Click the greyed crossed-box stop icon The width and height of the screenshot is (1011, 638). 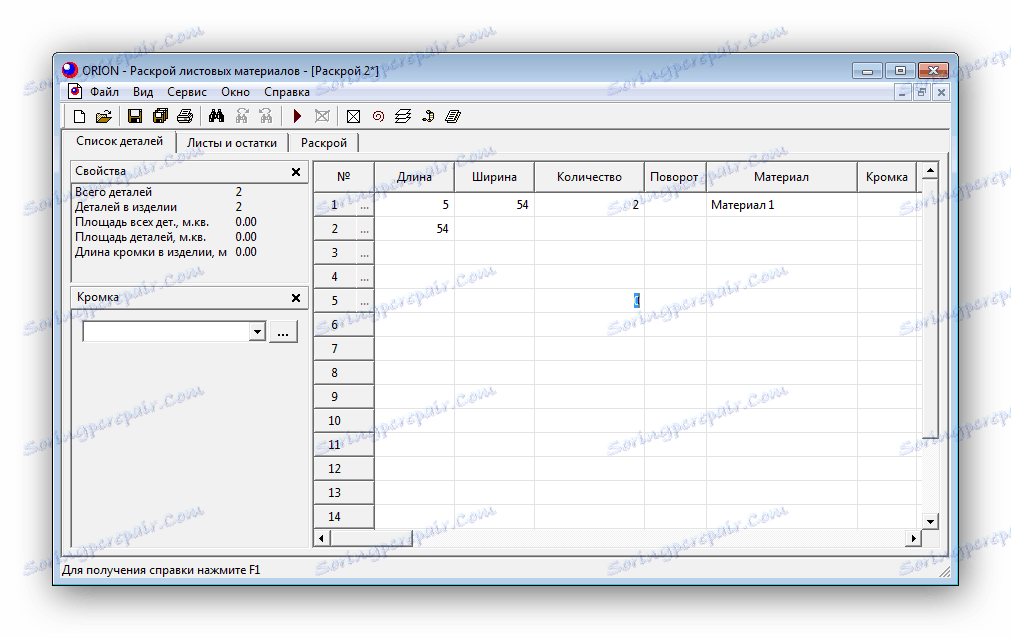(x=322, y=116)
